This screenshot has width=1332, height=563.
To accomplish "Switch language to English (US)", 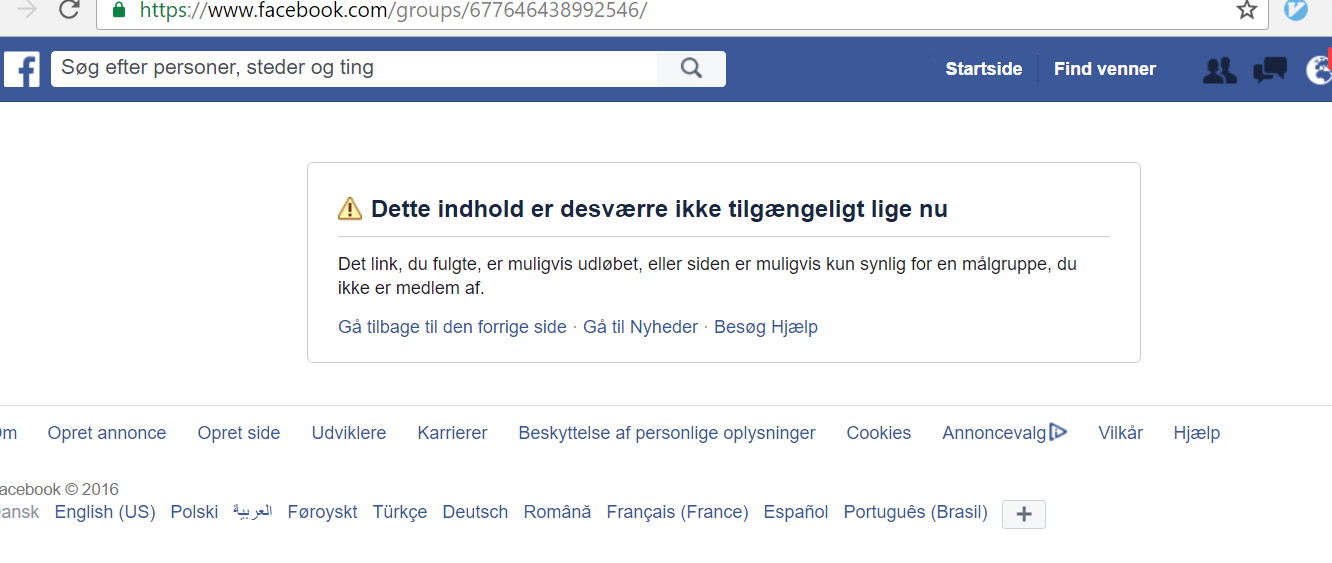I will click(105, 512).
